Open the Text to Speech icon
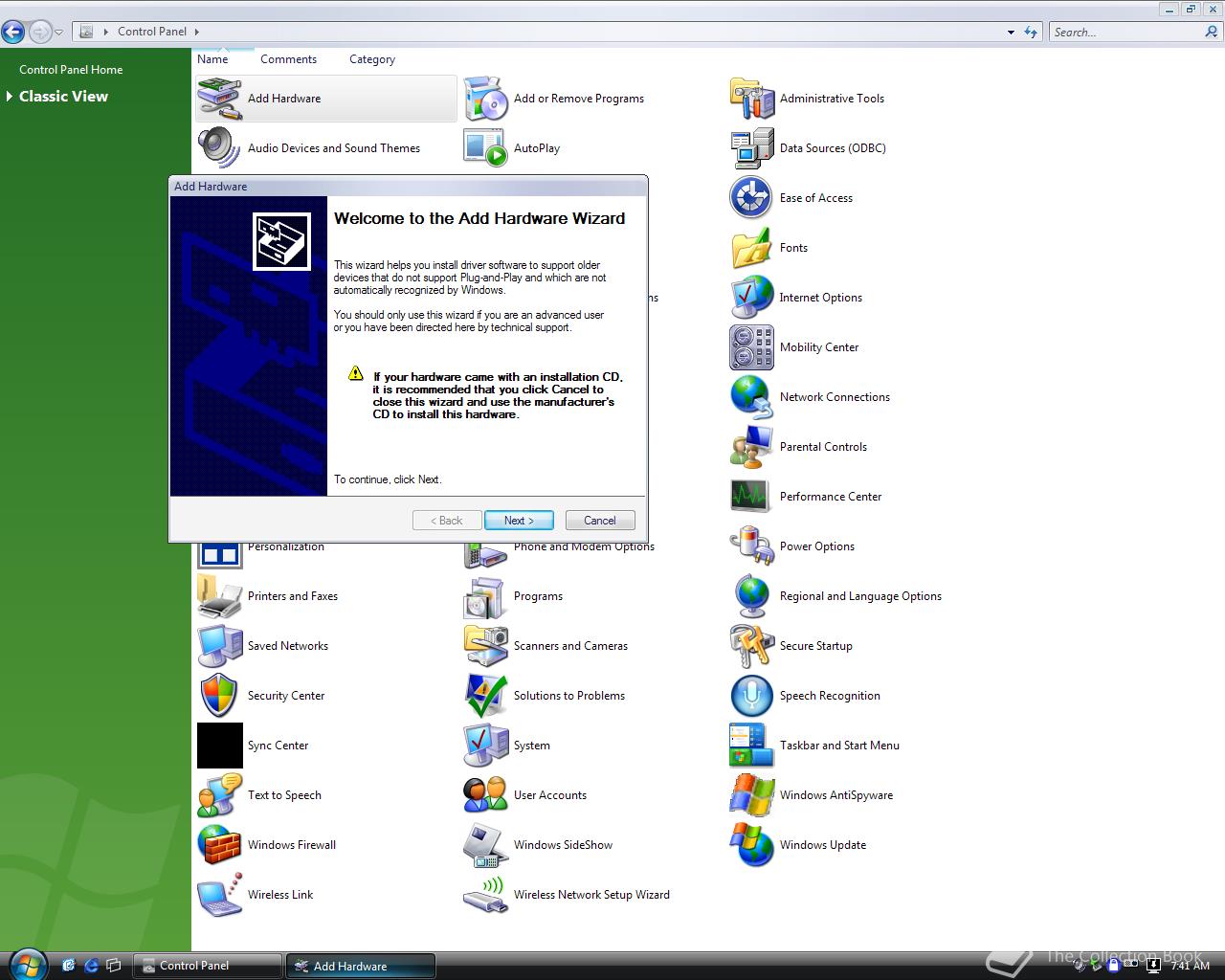 pyautogui.click(x=219, y=795)
